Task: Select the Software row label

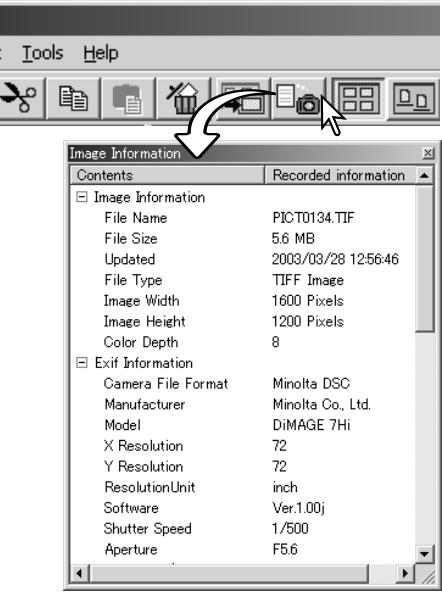Action: (131, 508)
